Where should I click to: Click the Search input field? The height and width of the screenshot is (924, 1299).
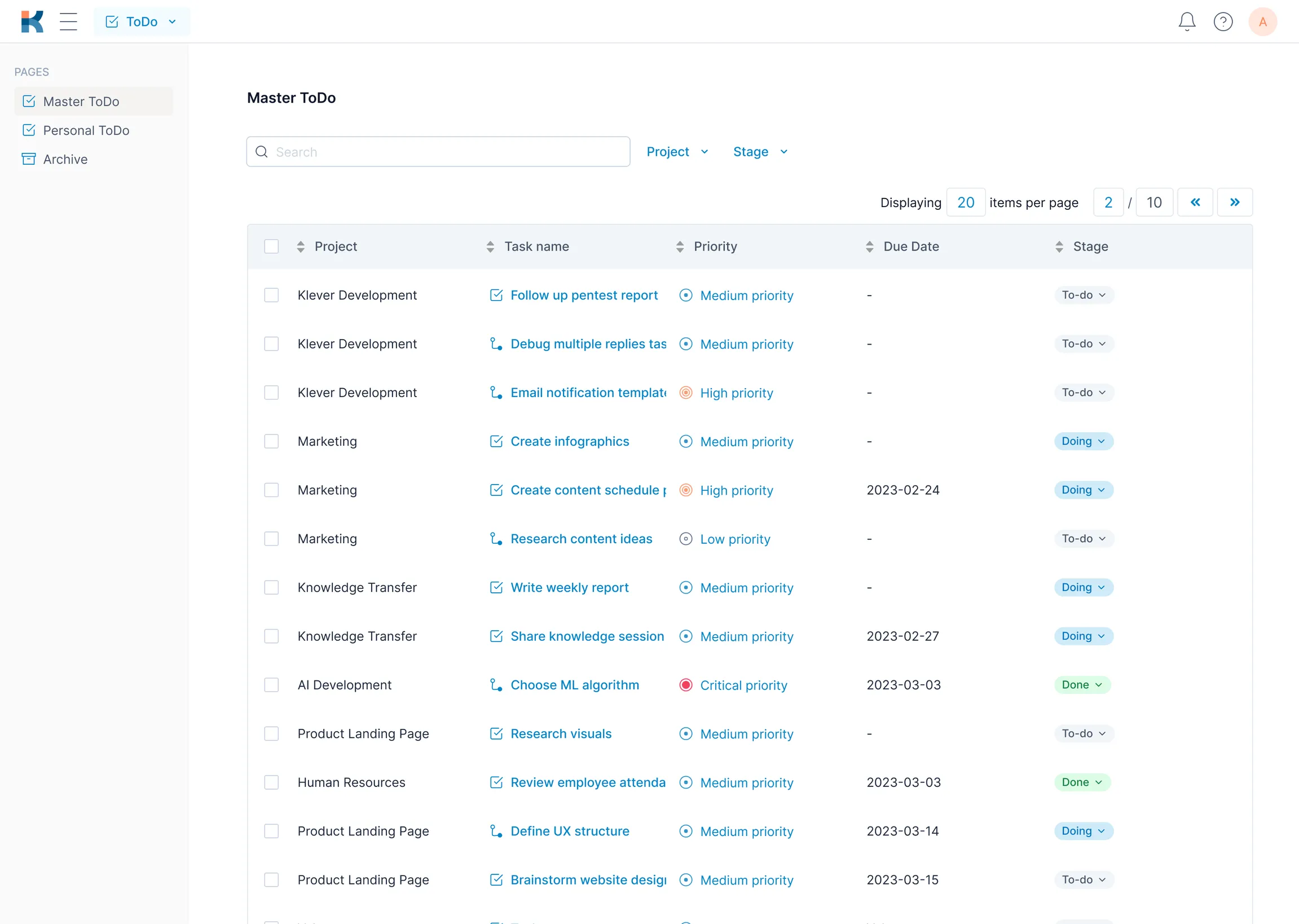(x=438, y=152)
